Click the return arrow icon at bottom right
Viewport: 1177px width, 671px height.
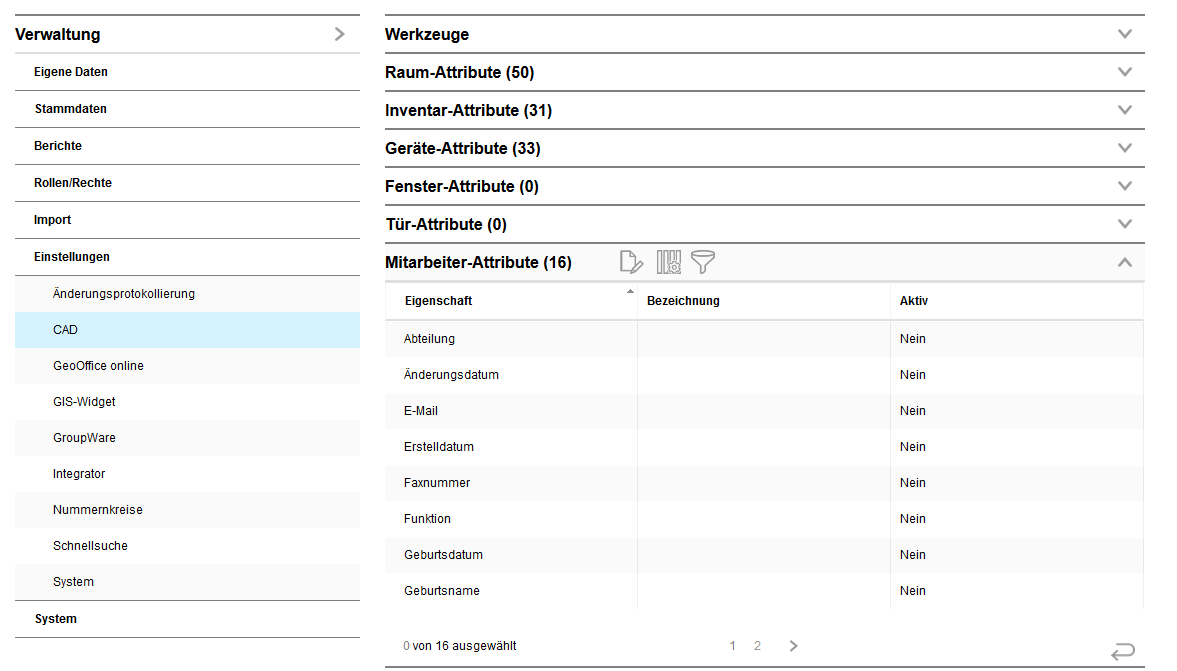pos(1123,652)
